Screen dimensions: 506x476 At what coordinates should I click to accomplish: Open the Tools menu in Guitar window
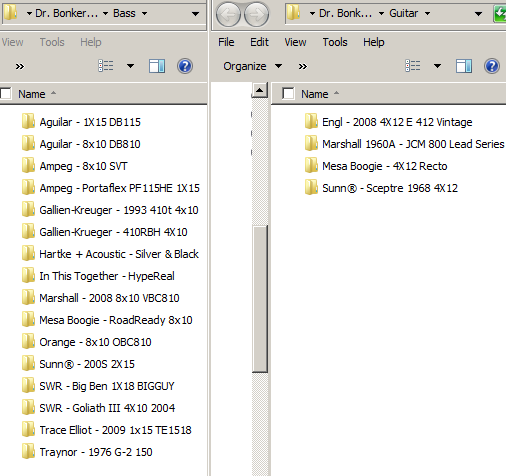(335, 42)
